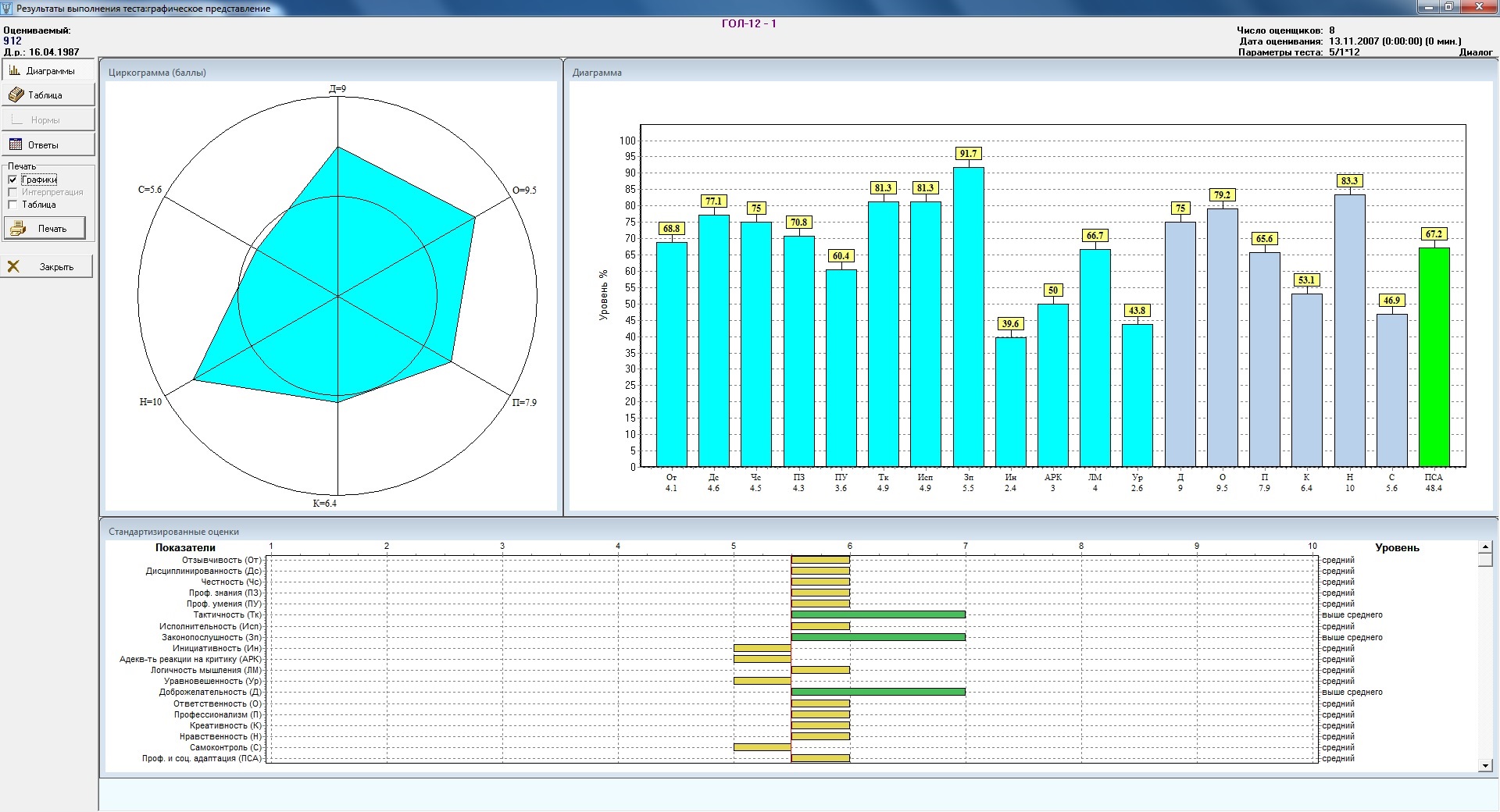
Task: Enable the Таблица print checkbox
Action: click(x=12, y=205)
